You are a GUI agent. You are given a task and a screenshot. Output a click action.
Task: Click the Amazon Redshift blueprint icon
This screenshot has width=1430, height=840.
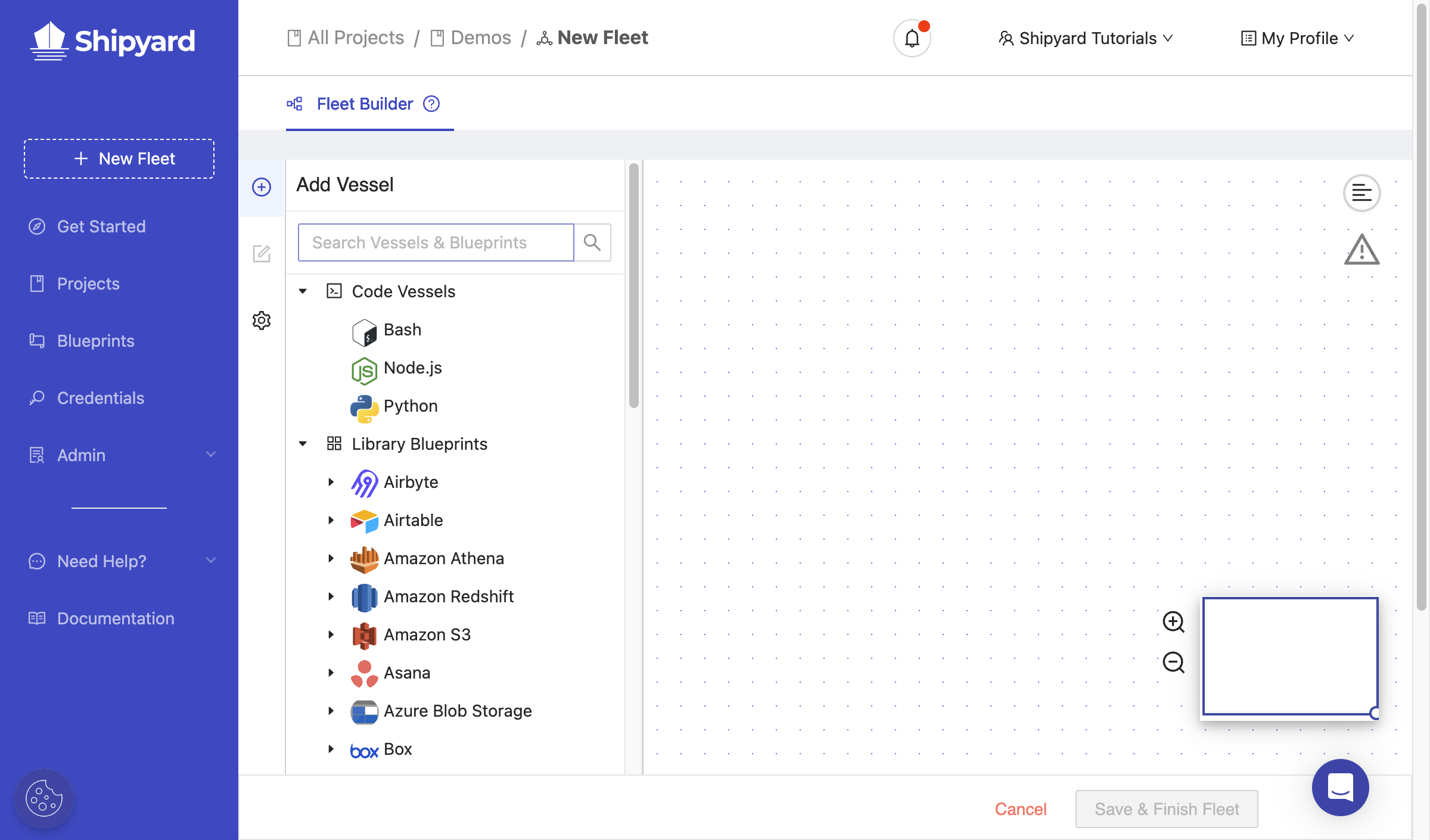pyautogui.click(x=365, y=597)
